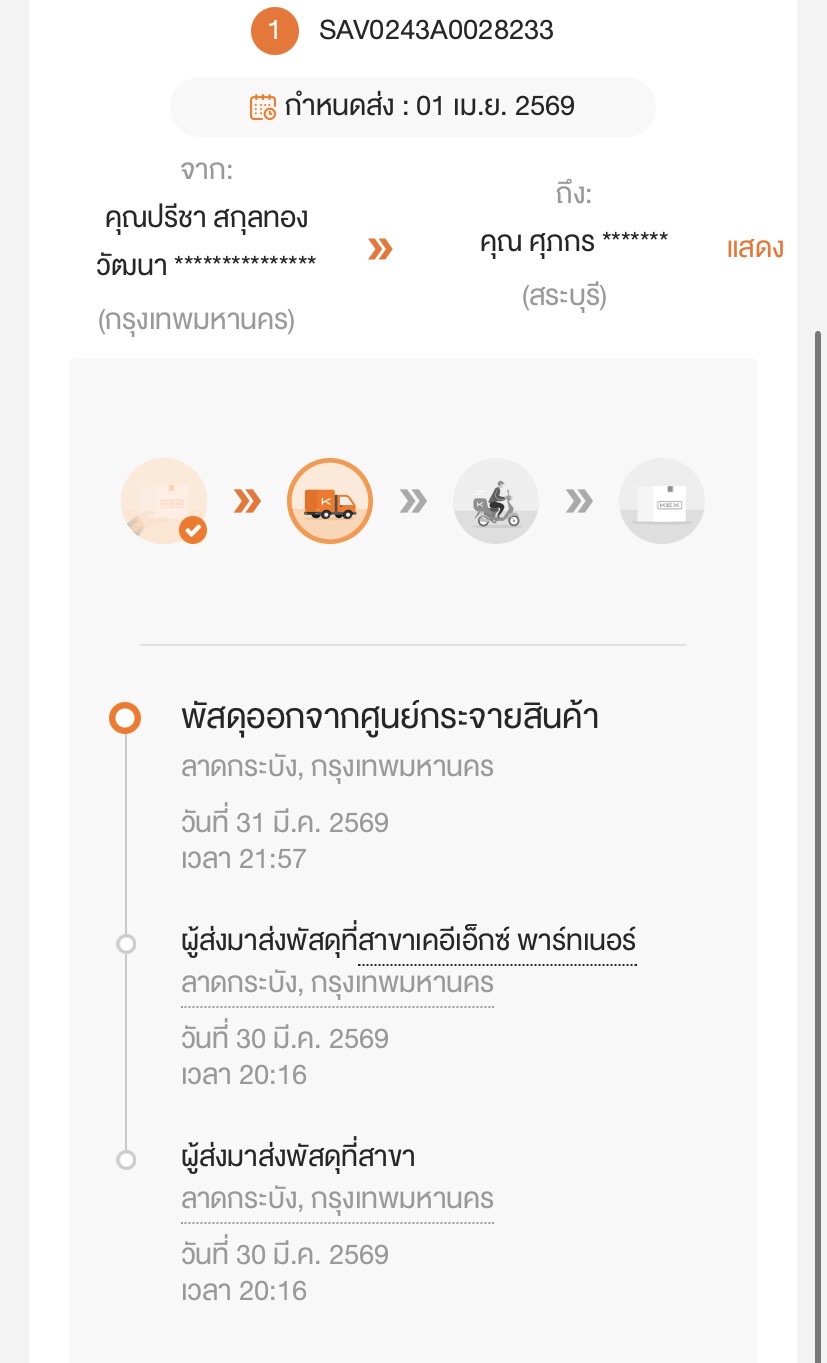Image resolution: width=827 pixels, height=1363 pixels.
Task: Click the calendar icon beside กำหนดส่ง
Action: click(263, 107)
